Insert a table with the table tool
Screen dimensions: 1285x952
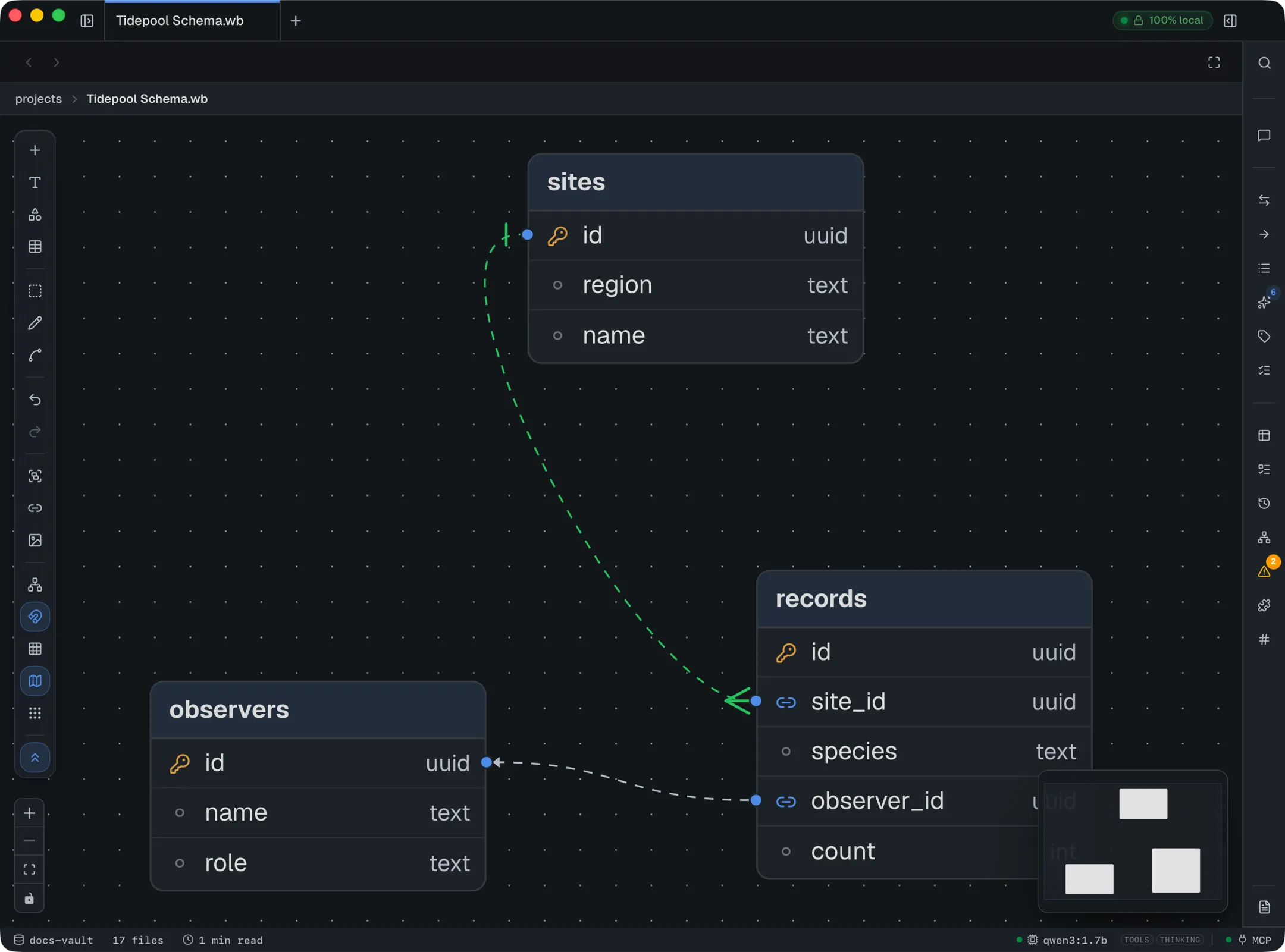coord(35,247)
